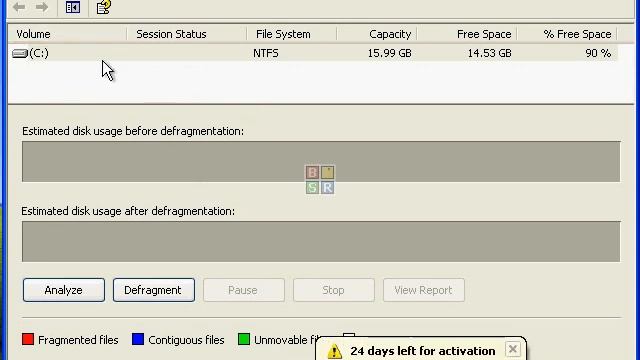Click the Stop button
The image size is (640, 360).
[x=333, y=290]
